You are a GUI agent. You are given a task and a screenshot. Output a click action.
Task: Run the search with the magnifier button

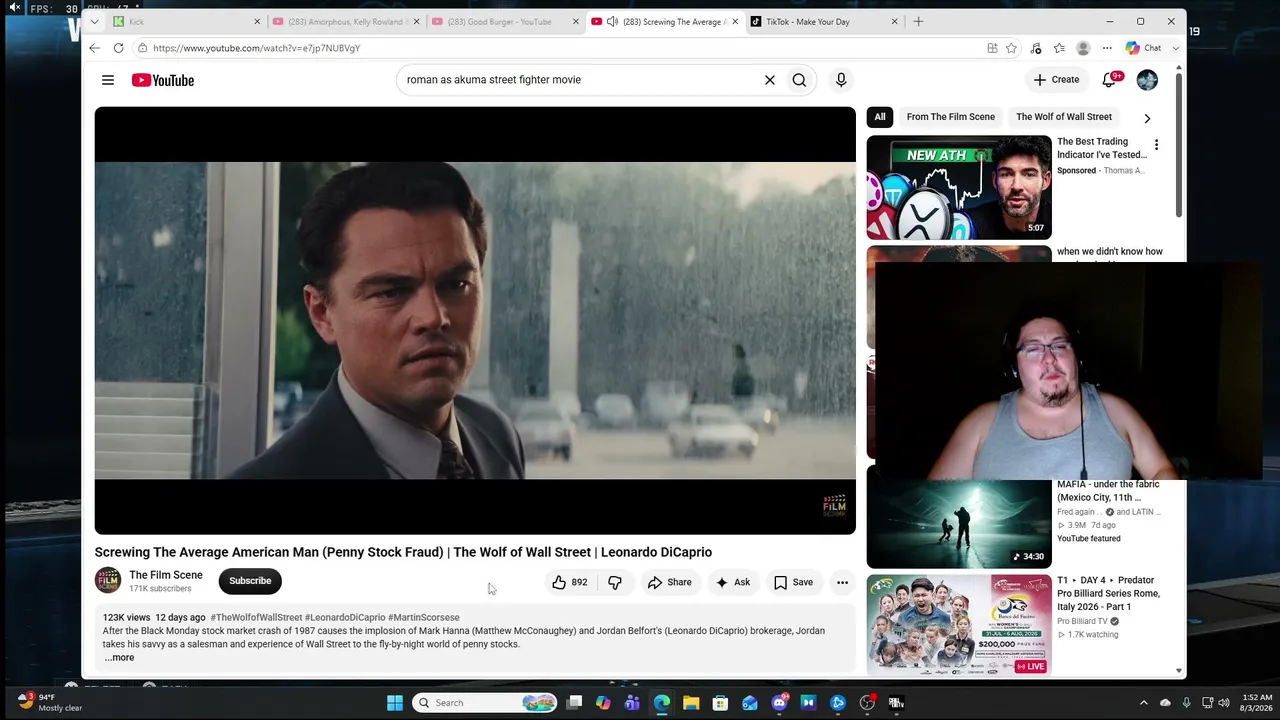coord(799,80)
